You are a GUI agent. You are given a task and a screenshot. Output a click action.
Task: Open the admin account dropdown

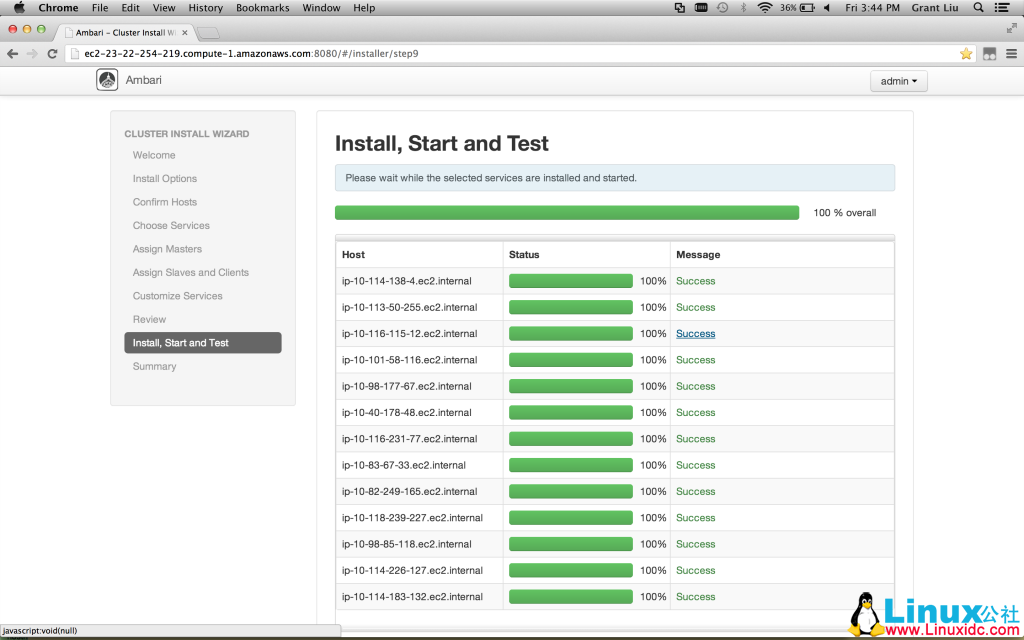[898, 81]
